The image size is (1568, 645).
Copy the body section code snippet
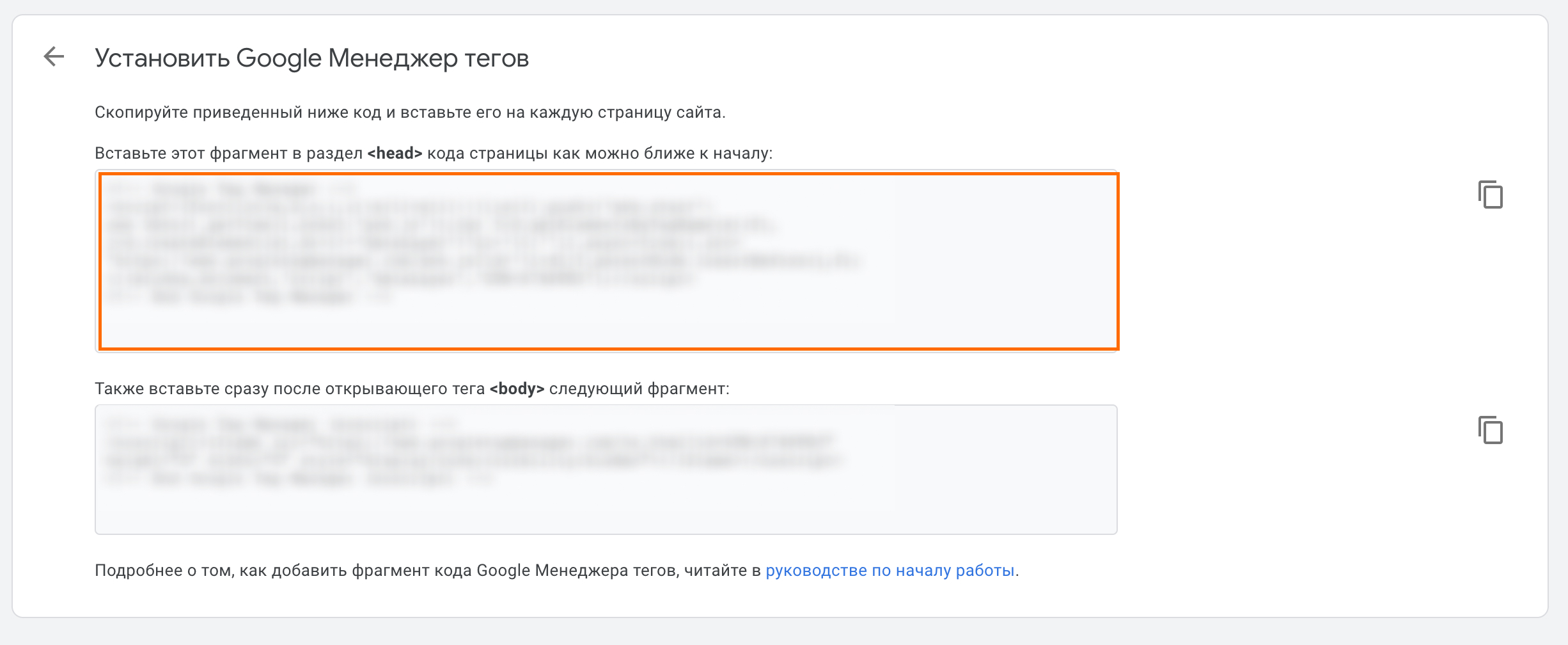coord(1490,430)
